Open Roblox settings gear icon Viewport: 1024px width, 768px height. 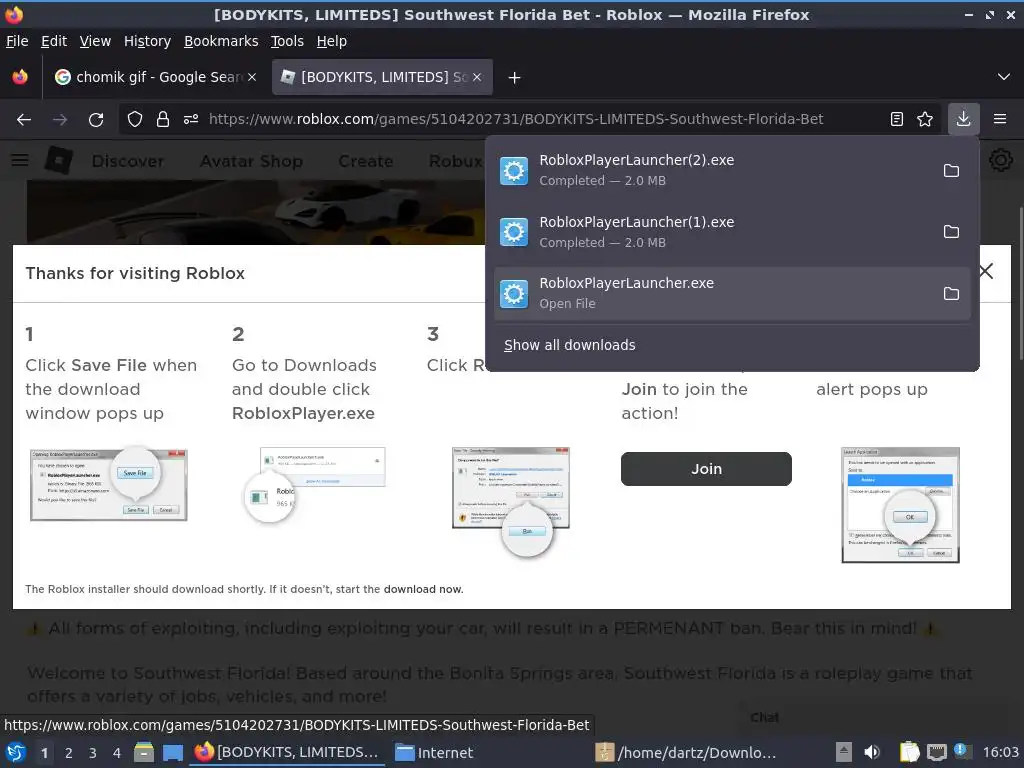(x=1000, y=160)
